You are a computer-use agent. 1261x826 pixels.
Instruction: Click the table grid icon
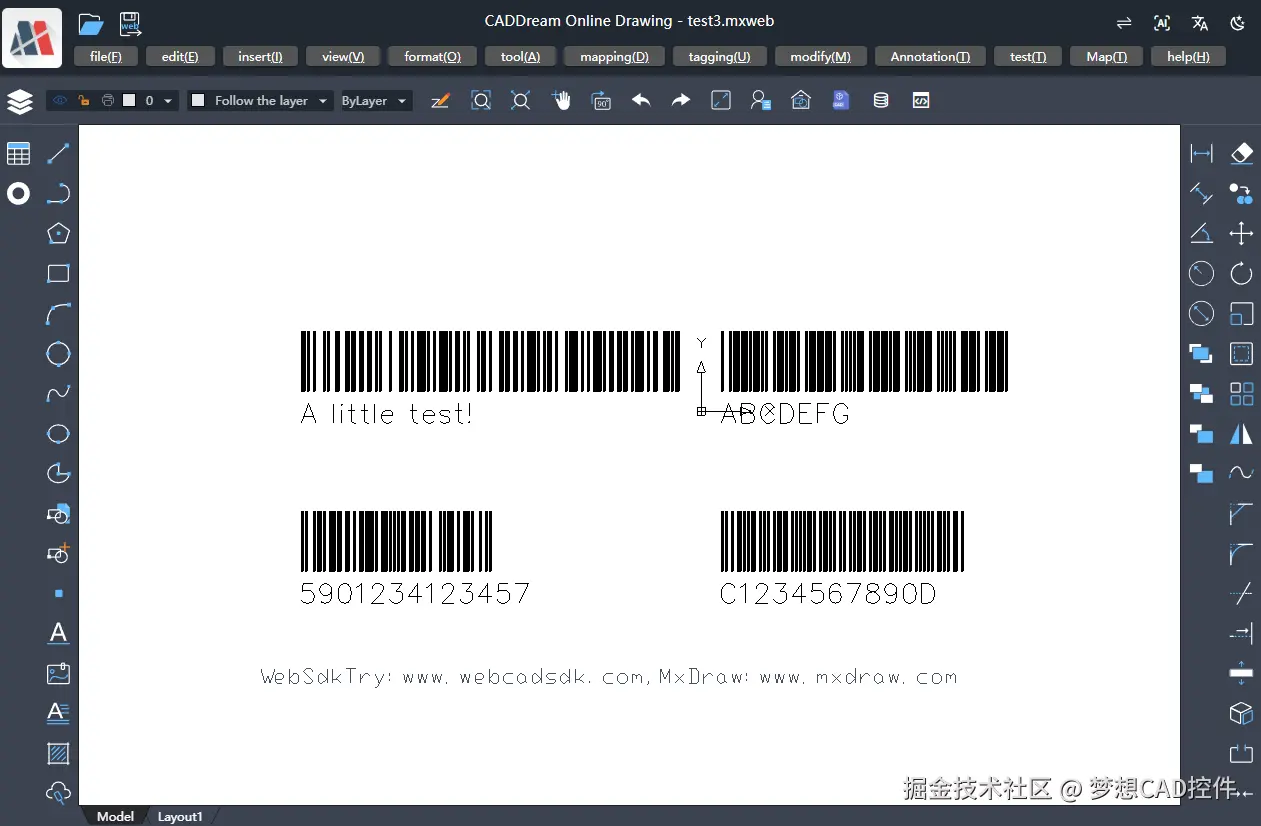pos(19,154)
